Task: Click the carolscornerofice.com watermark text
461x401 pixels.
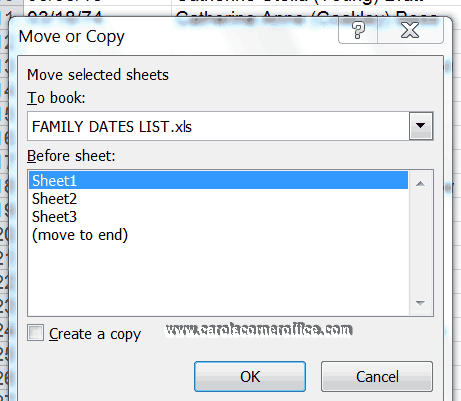Action: [259, 330]
